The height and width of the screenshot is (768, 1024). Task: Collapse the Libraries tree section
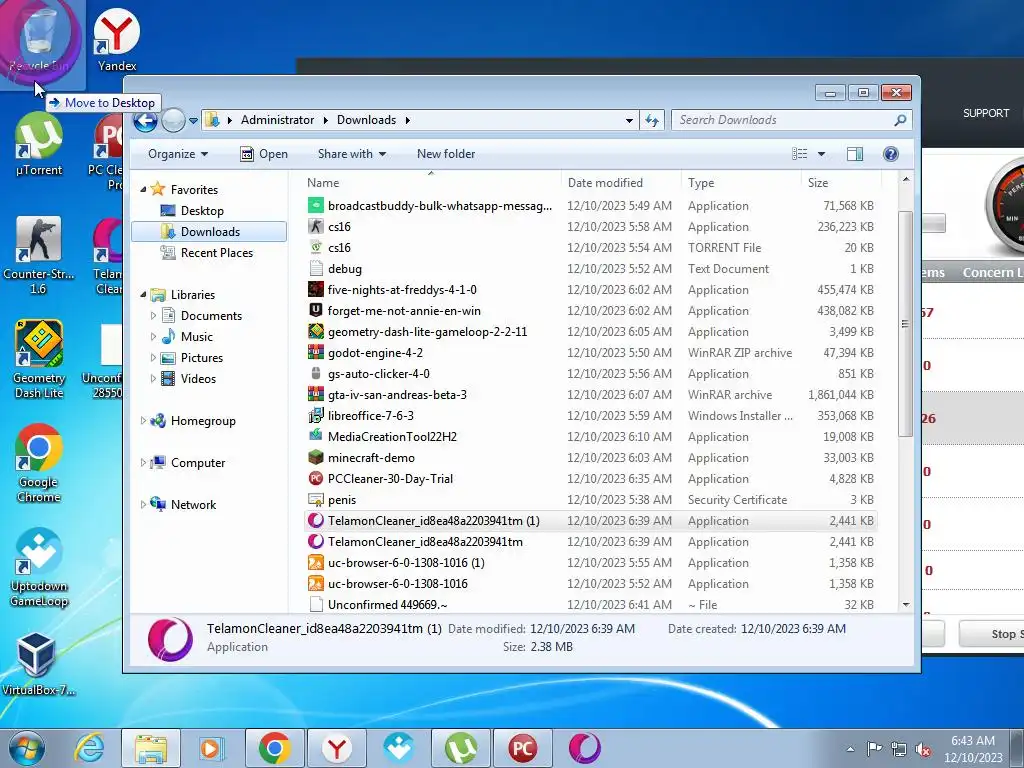coord(144,295)
